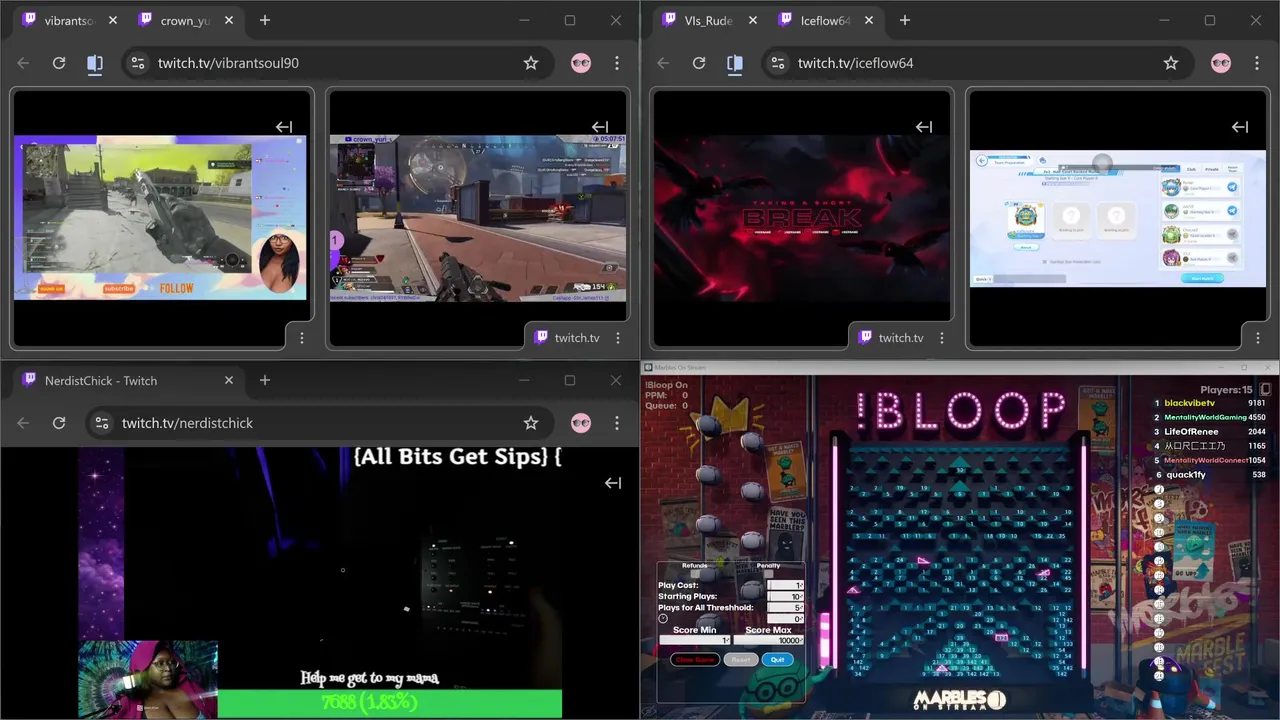This screenshot has height=720, width=1280.
Task: Go back in the vibrantsoul90 window
Action: coord(23,63)
